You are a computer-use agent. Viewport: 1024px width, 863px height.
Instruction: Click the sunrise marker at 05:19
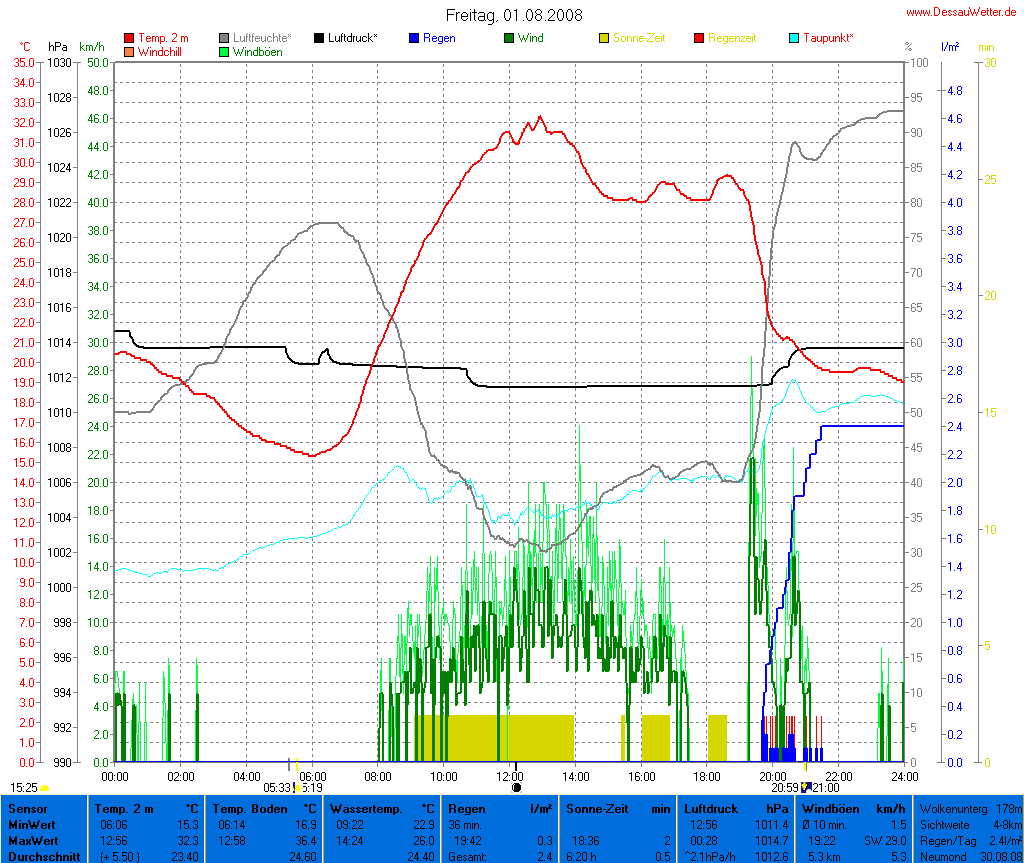click(x=297, y=787)
